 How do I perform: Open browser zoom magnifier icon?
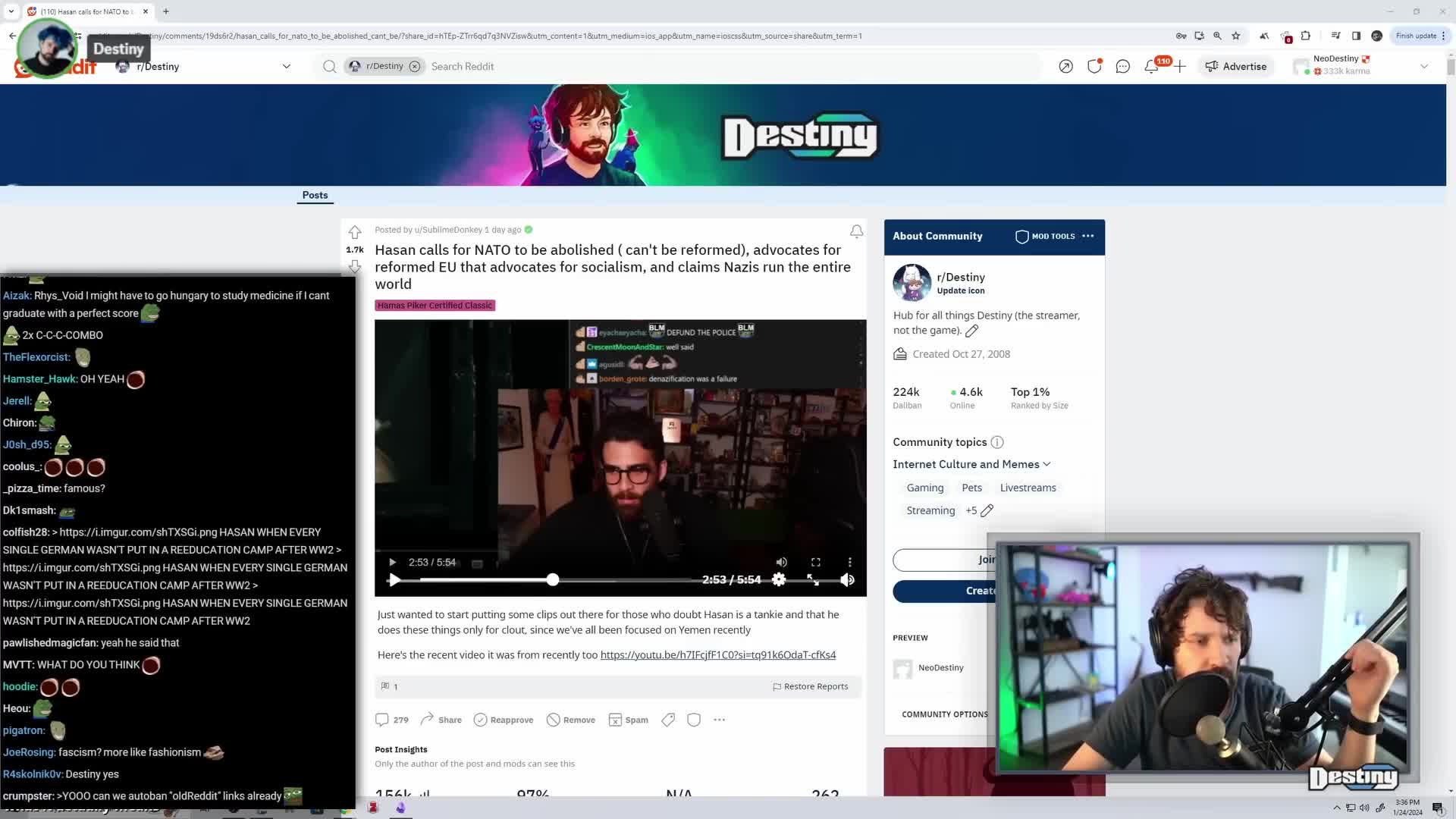(1217, 36)
